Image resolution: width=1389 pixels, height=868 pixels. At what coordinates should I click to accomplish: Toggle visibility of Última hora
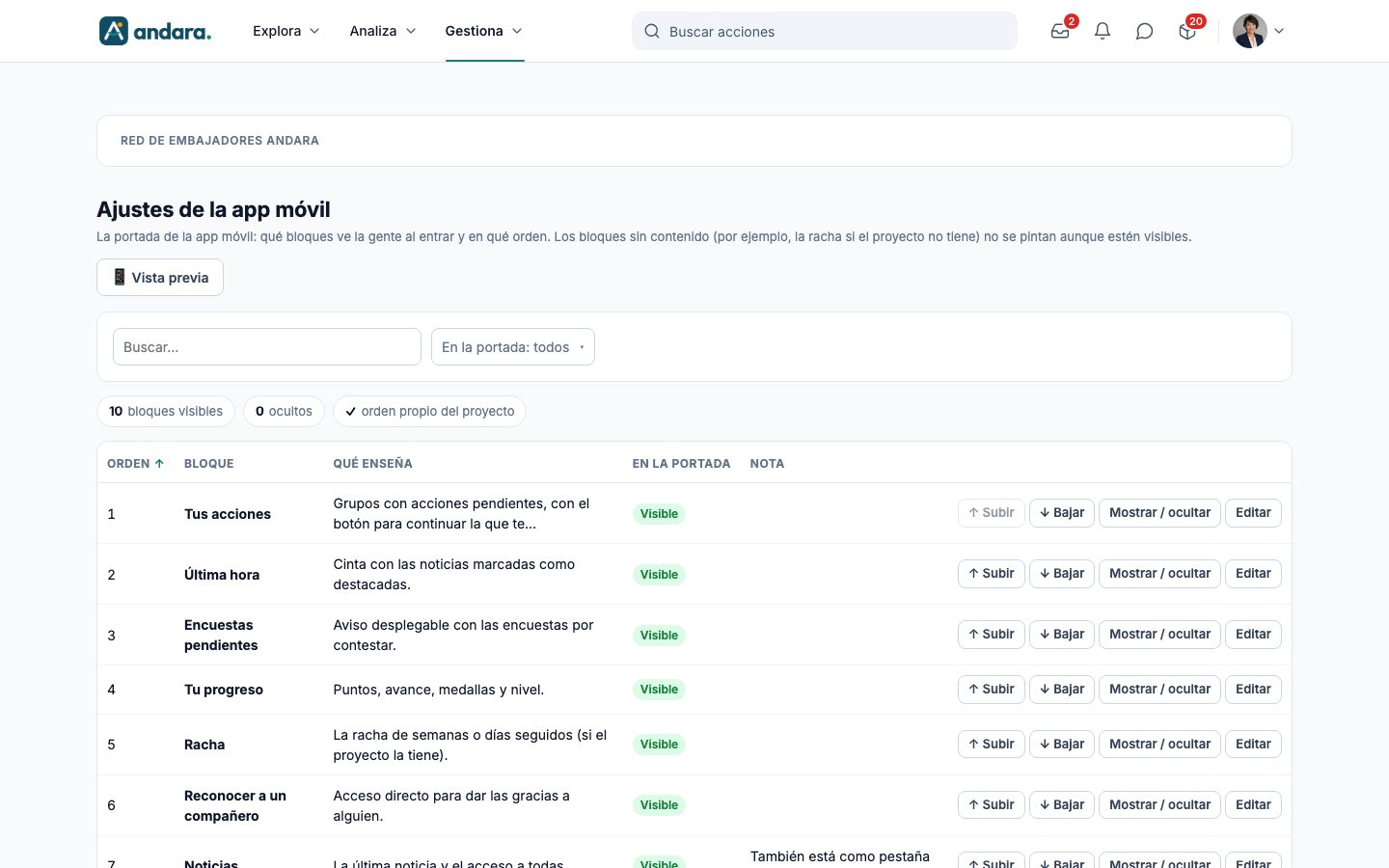[1160, 574]
